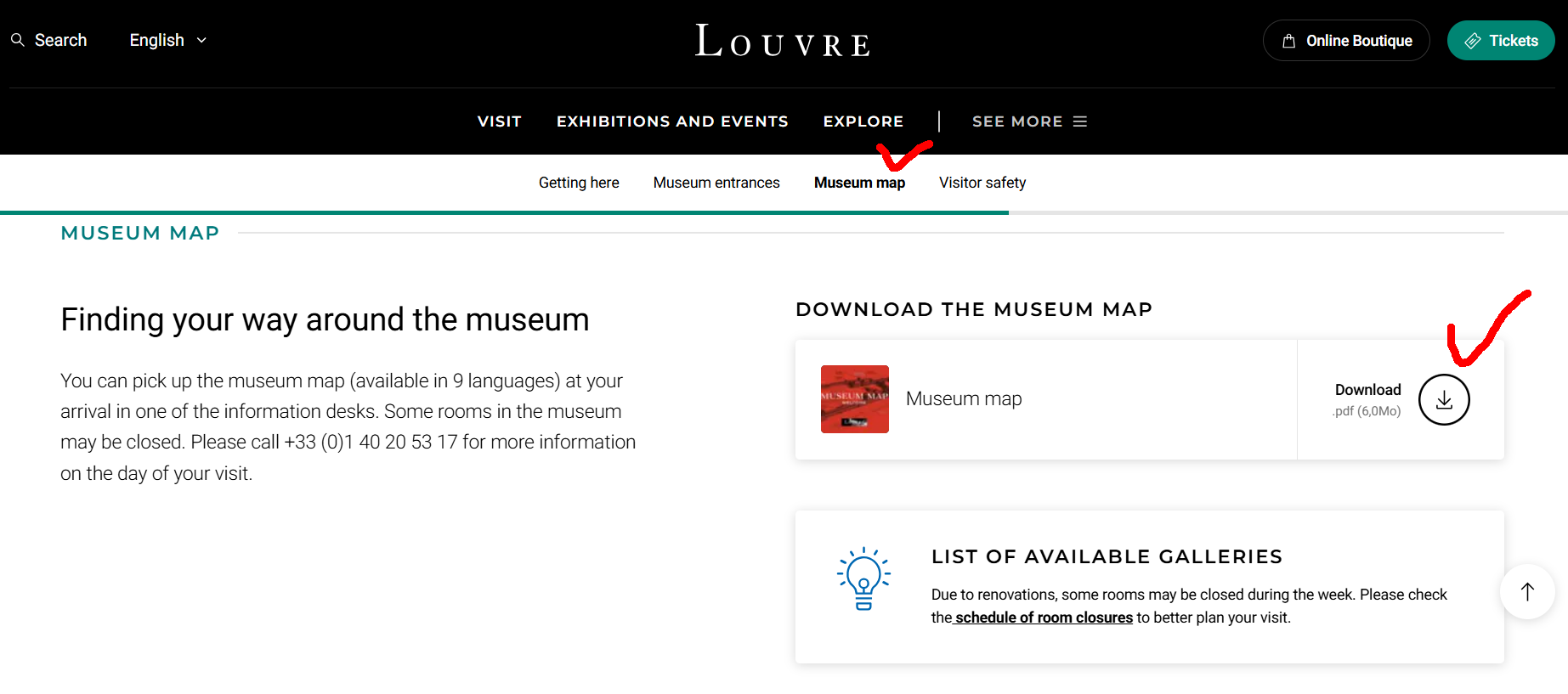
Task: Click the ticket icon on Tickets
Action: [1473, 41]
